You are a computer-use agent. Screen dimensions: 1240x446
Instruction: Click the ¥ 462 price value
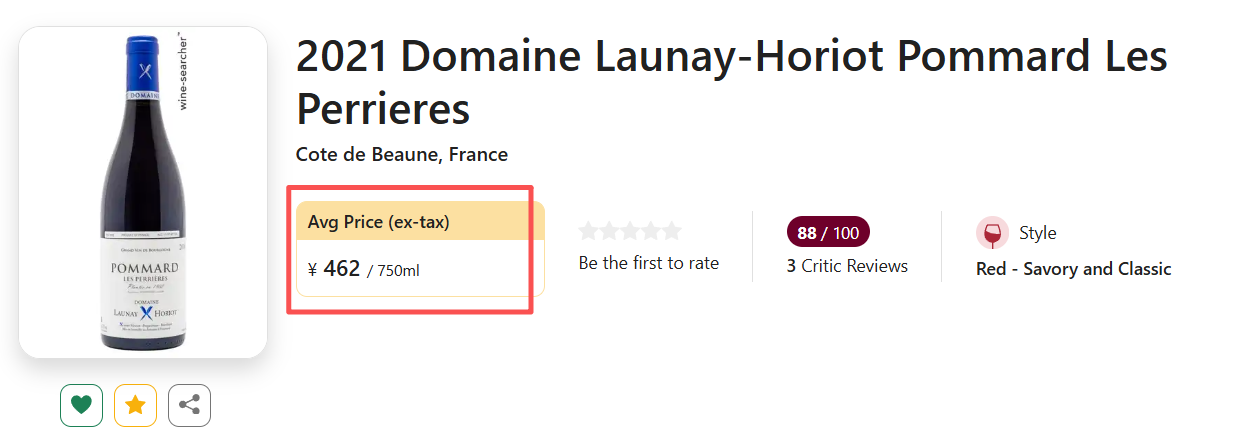point(335,269)
